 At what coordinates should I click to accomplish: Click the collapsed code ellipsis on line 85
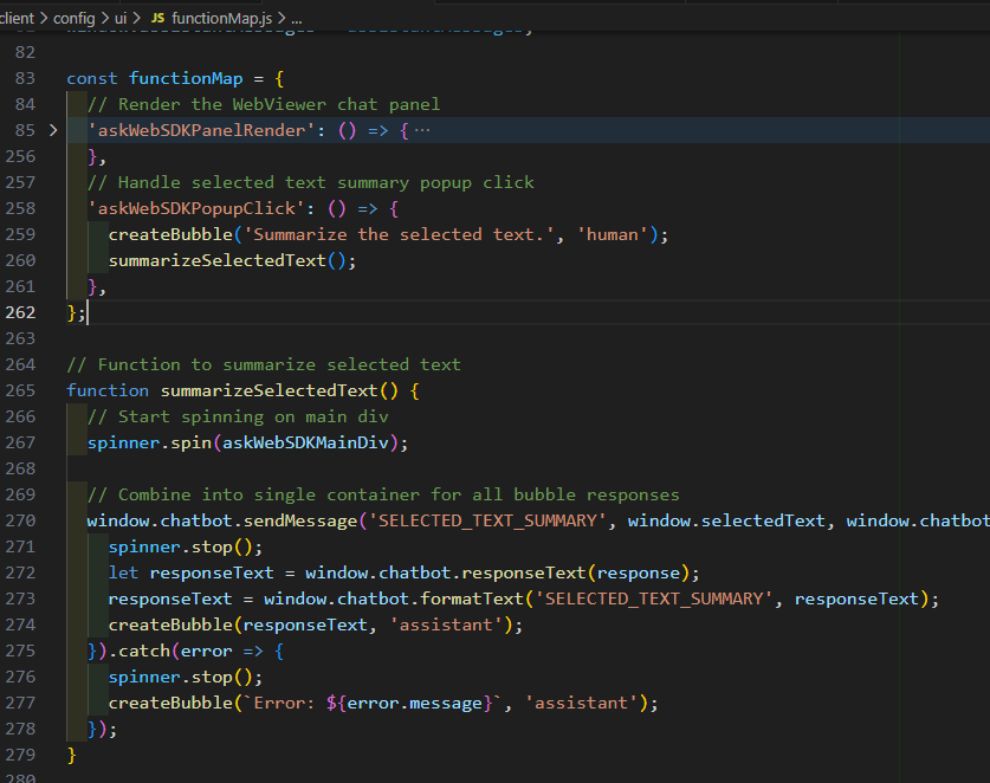(x=422, y=130)
